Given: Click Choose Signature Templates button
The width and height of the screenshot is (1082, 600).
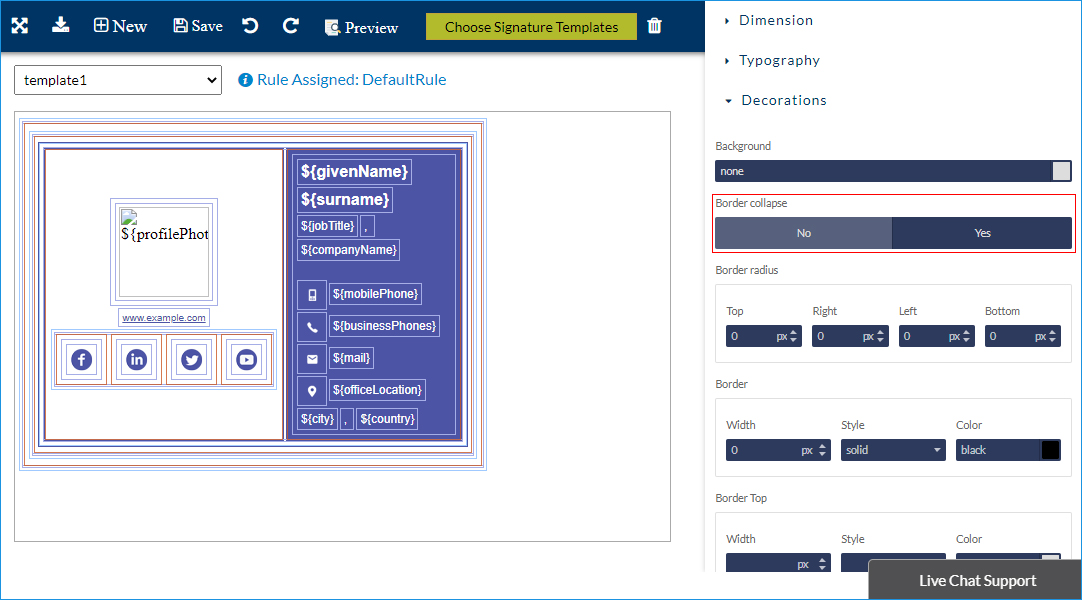Looking at the screenshot, I should [x=531, y=27].
